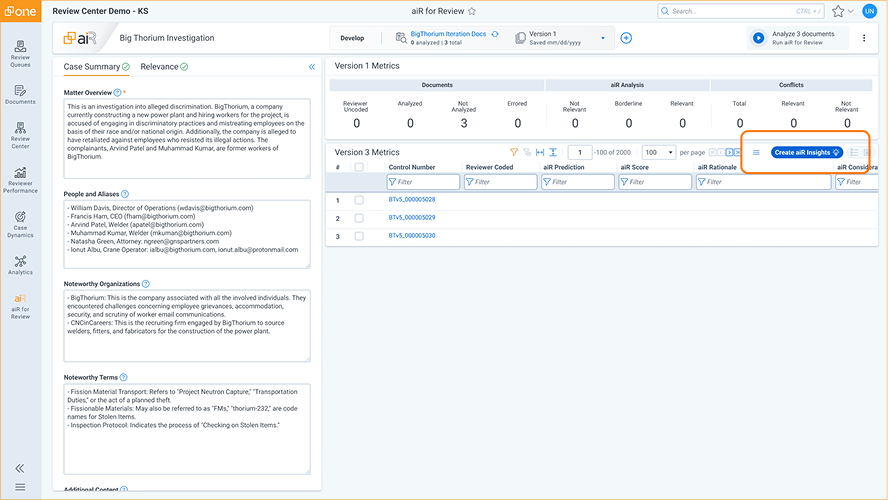Favorite aiR for Review page star
This screenshot has height=500, width=888.
pyautogui.click(x=472, y=11)
